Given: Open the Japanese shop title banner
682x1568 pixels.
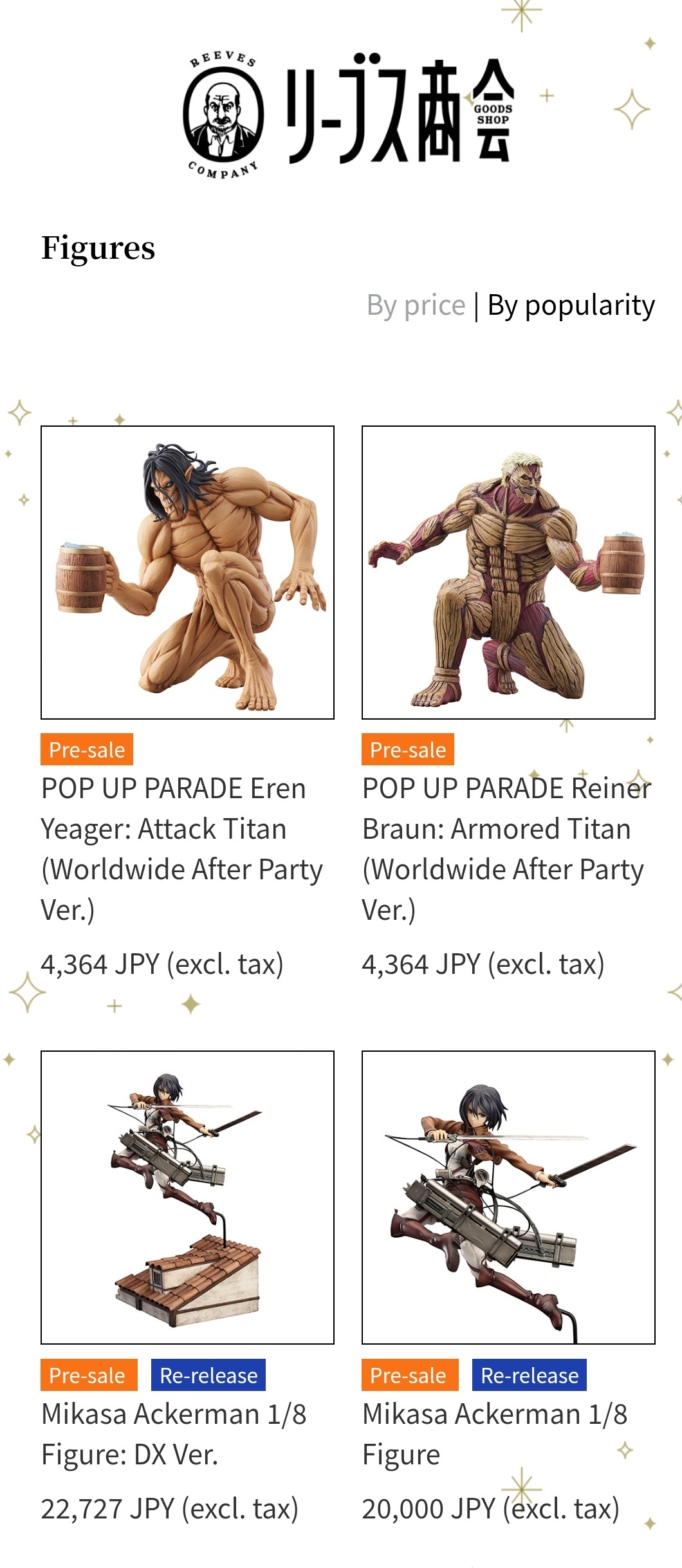Looking at the screenshot, I should point(400,109).
